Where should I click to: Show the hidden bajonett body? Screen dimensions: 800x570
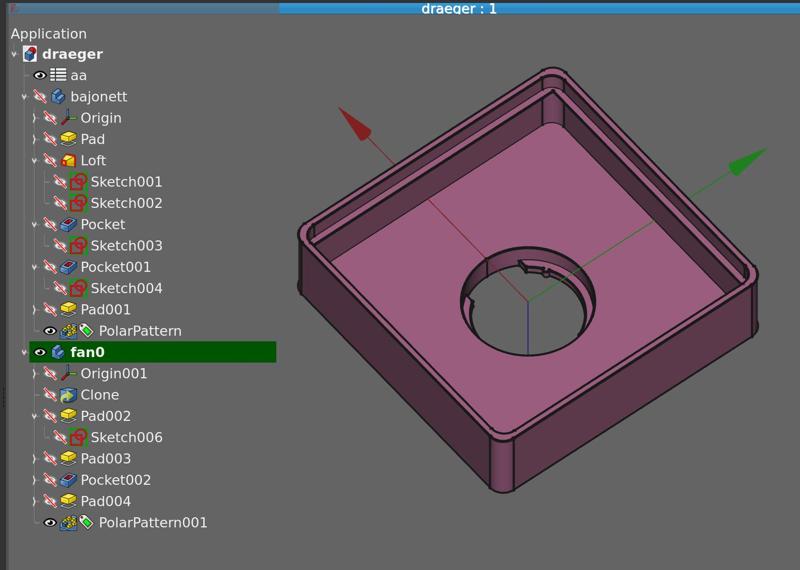pyautogui.click(x=39, y=96)
